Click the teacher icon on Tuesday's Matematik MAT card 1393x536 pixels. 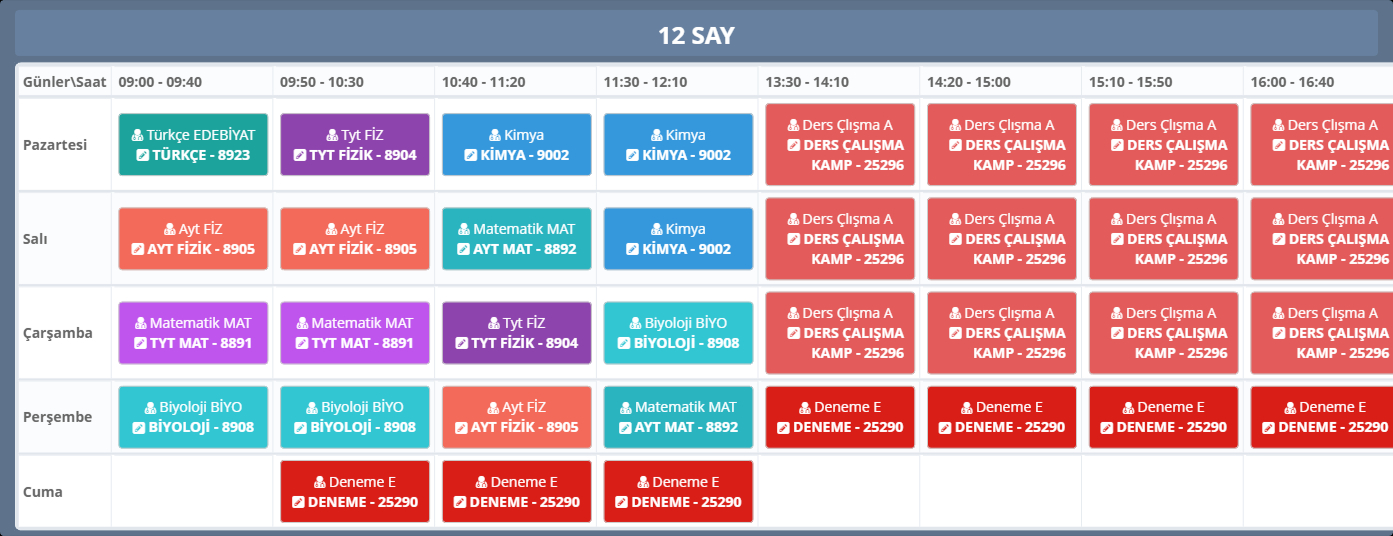coord(465,229)
